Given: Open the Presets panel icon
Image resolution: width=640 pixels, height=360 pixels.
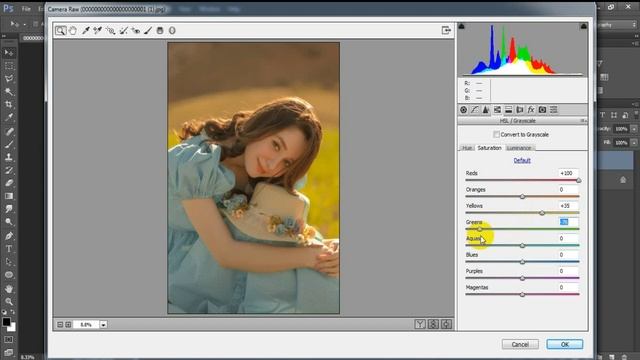Looking at the screenshot, I should (554, 110).
